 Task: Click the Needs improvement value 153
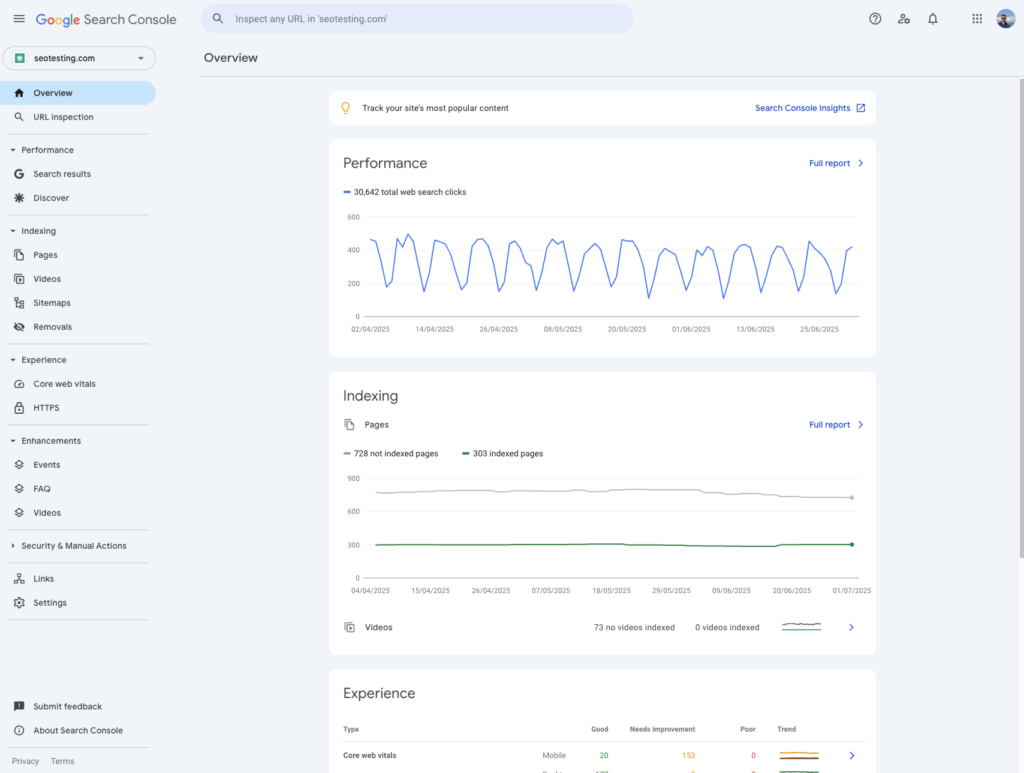688,755
